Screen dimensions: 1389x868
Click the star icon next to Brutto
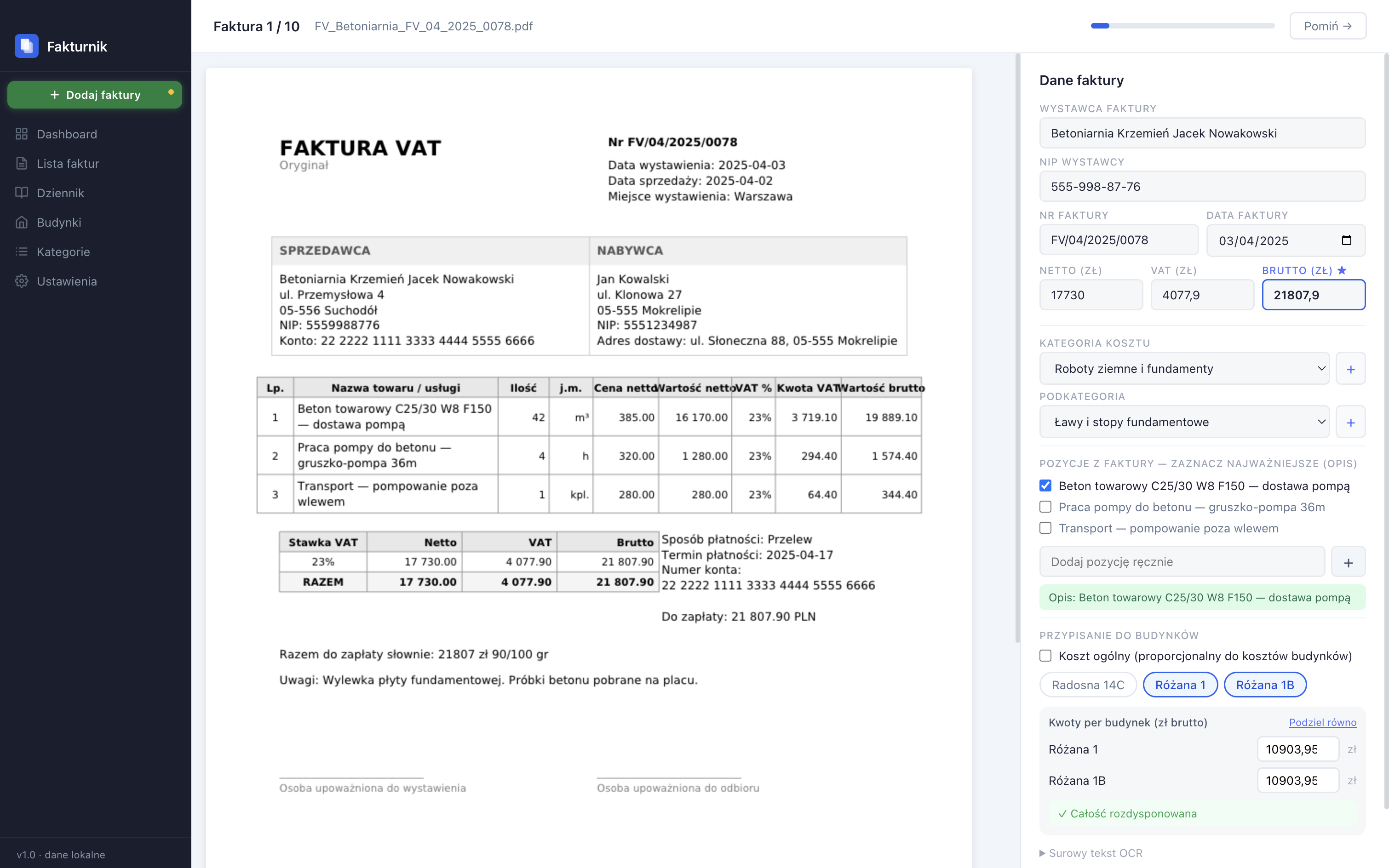pyautogui.click(x=1342, y=270)
